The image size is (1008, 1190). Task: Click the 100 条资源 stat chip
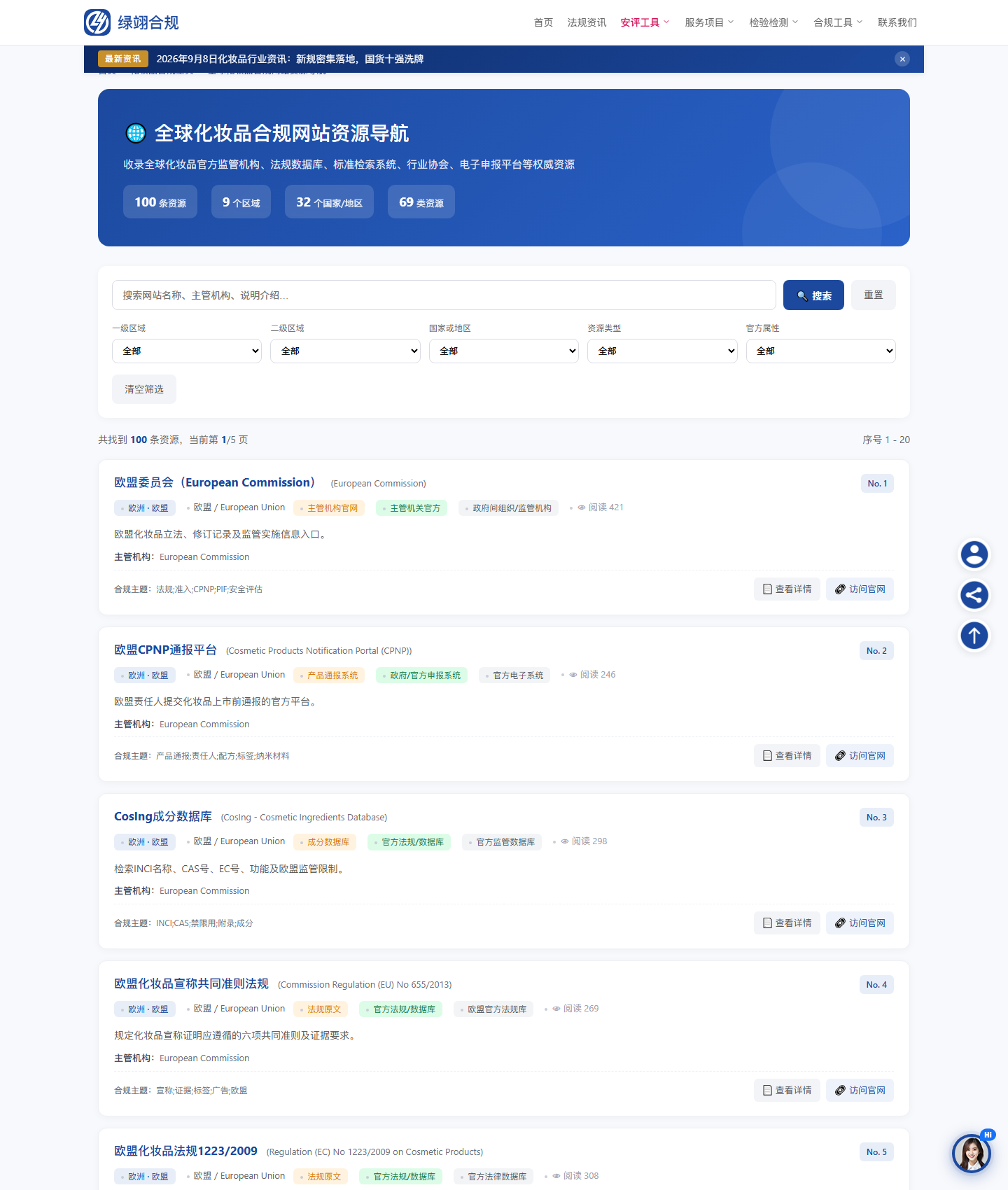[160, 202]
